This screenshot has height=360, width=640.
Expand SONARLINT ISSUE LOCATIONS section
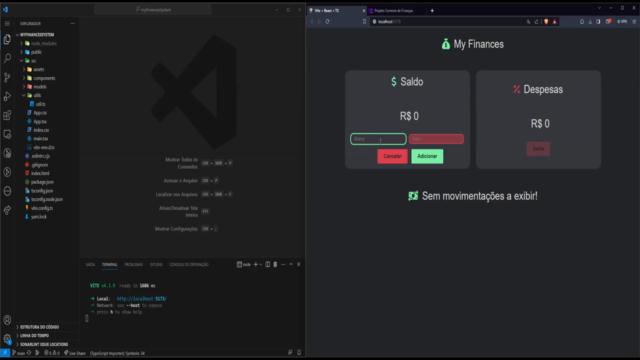(44, 344)
